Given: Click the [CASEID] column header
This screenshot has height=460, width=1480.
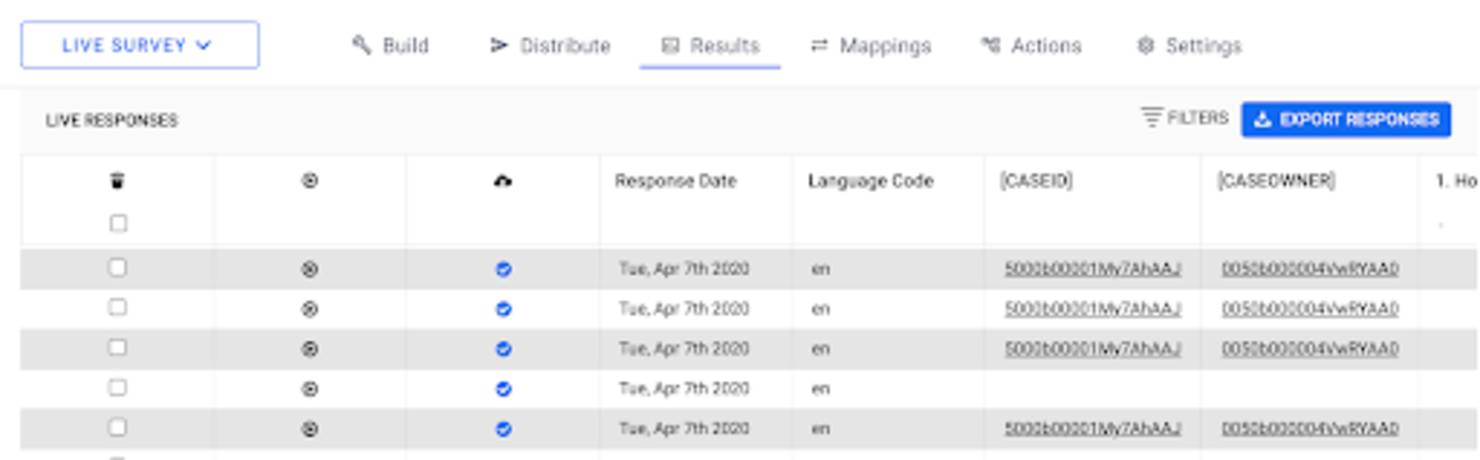Looking at the screenshot, I should click(1036, 181).
